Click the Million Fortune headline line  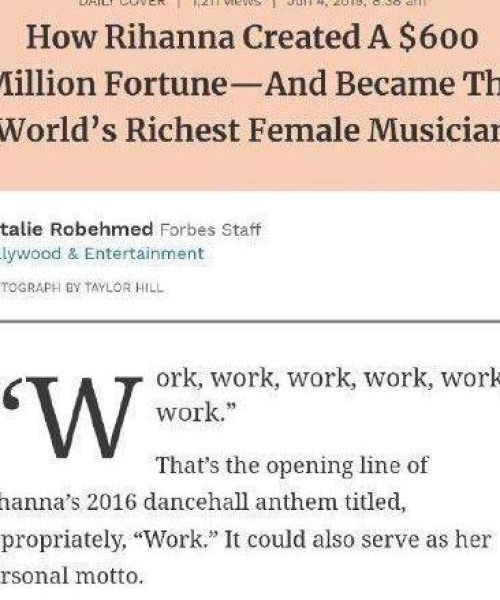tap(250, 84)
